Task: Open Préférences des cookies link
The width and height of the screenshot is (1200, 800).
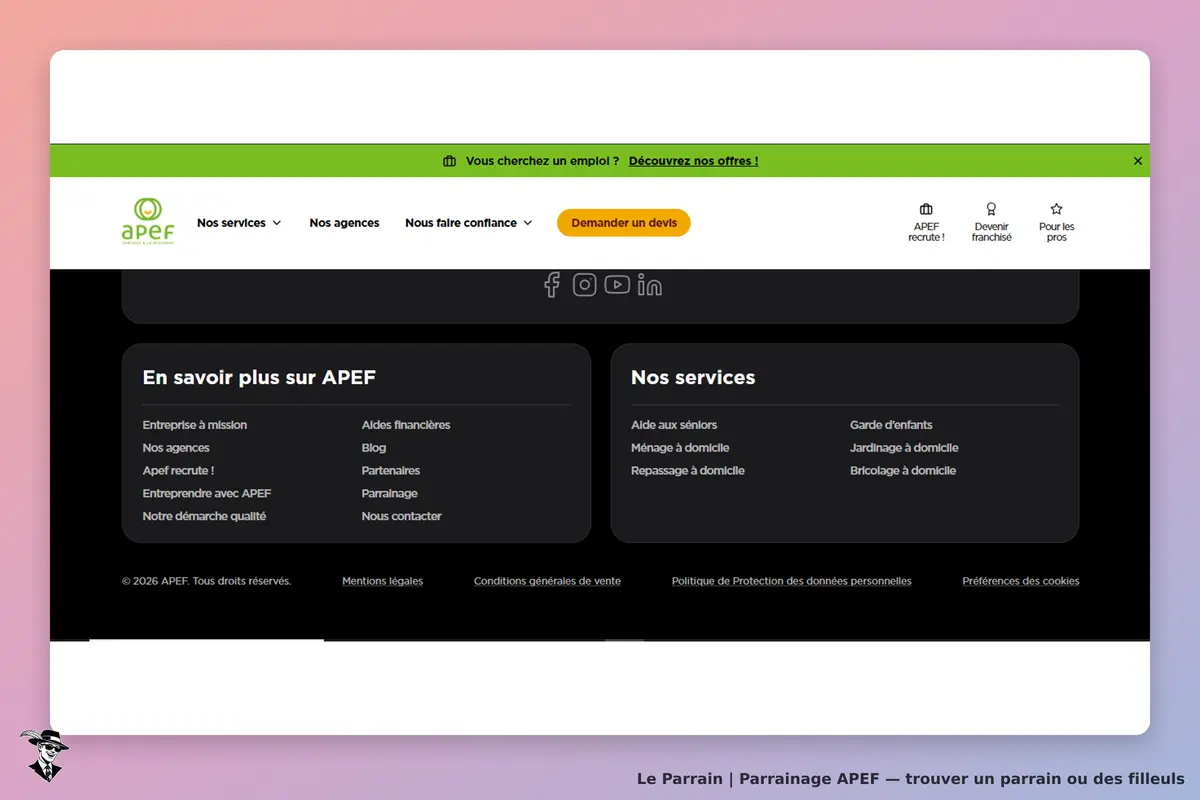Action: pyautogui.click(x=1021, y=581)
